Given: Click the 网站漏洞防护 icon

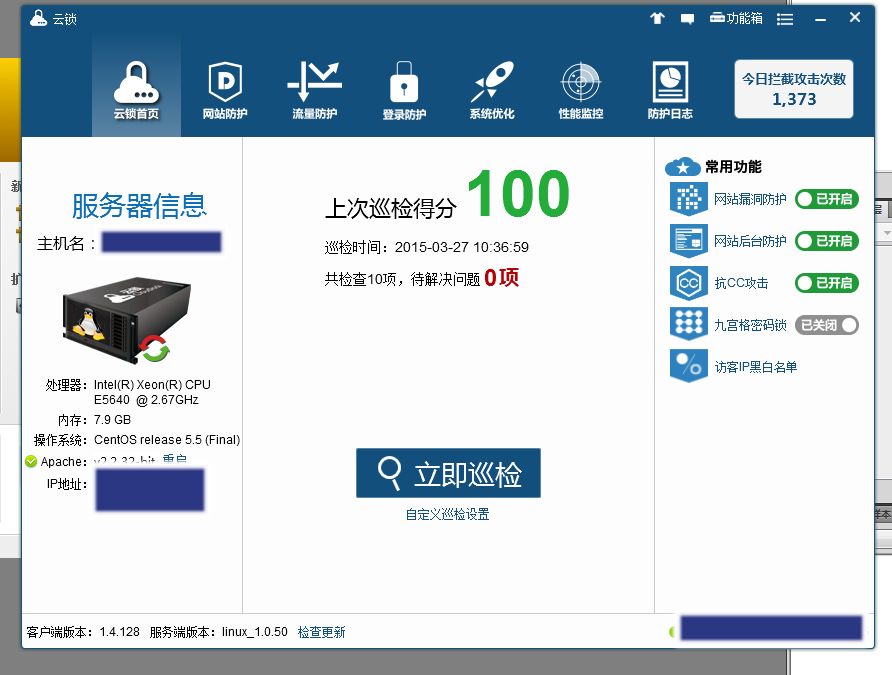Looking at the screenshot, I should [689, 199].
